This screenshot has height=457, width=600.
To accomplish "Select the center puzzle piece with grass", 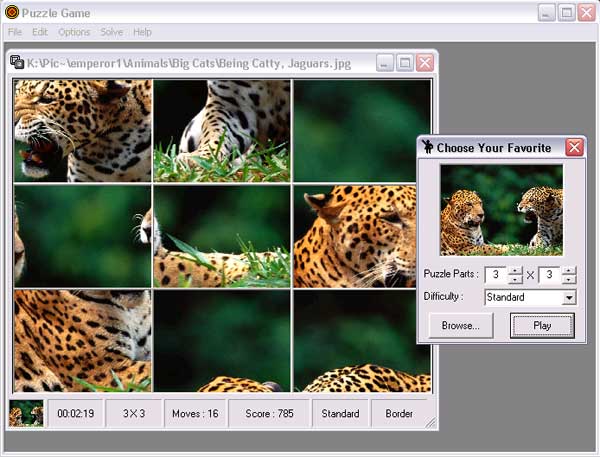I will click(222, 236).
